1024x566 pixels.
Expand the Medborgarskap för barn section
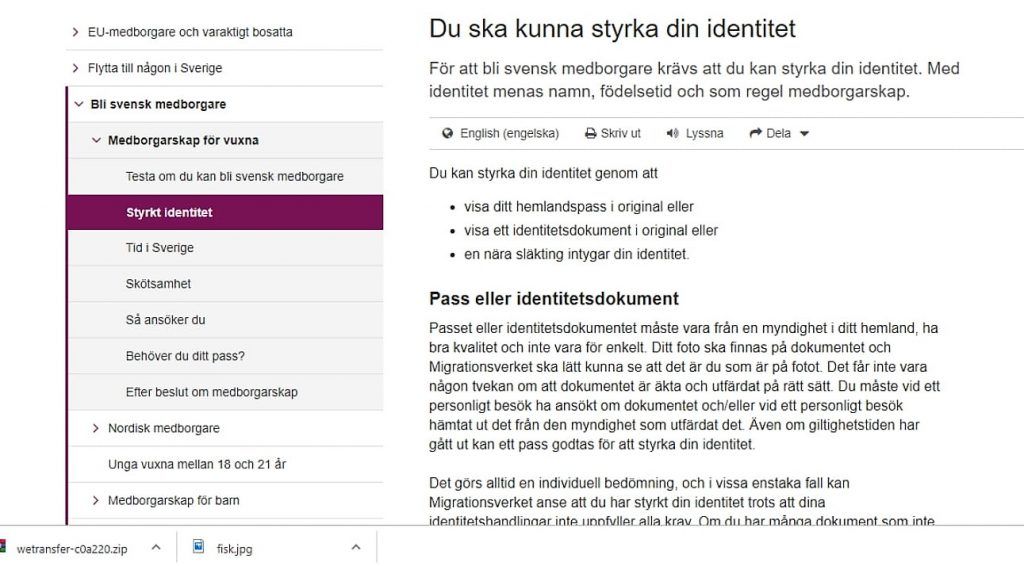pos(96,501)
